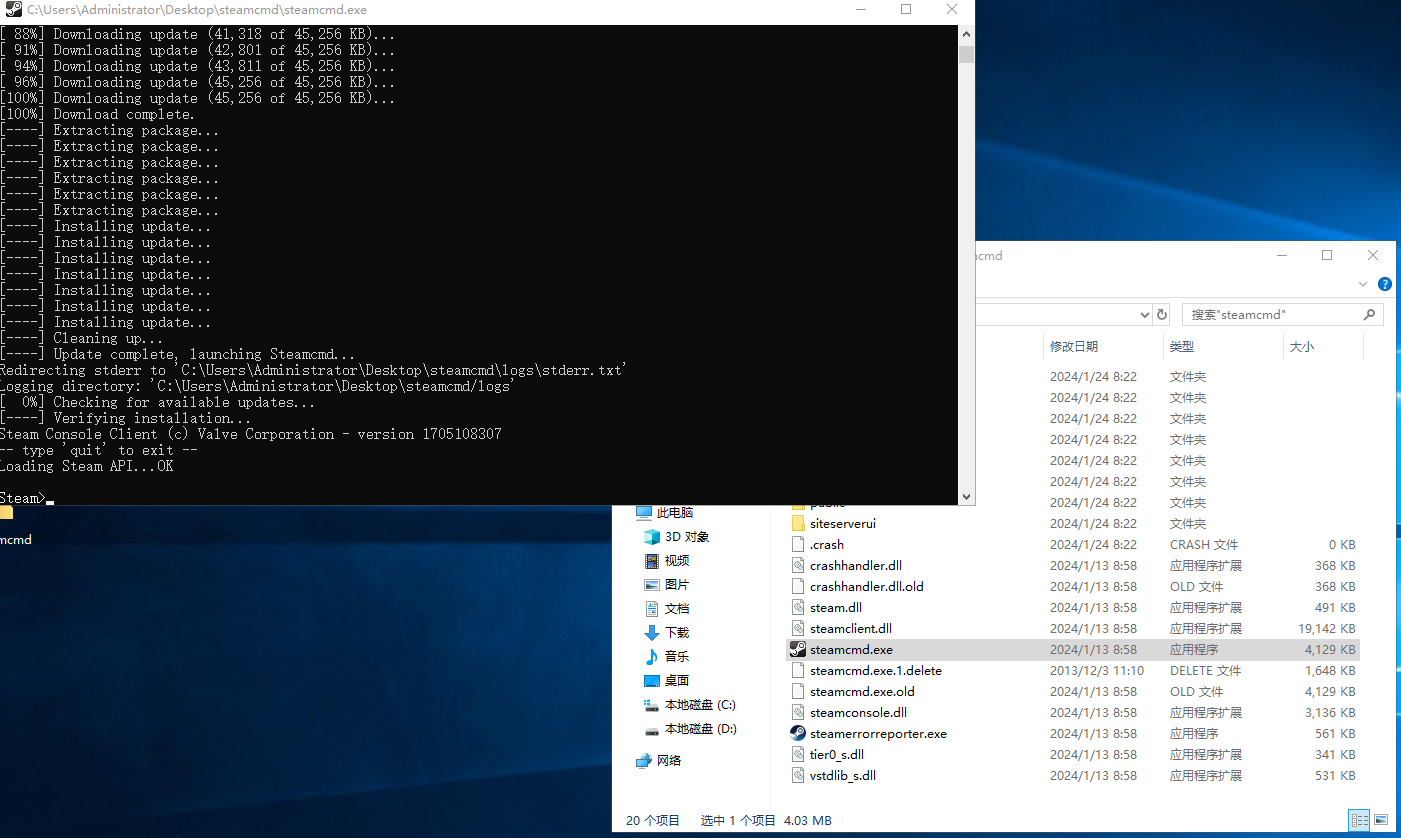Screen dimensions: 1401x838
Task: Click the magnifier icon in the Explorer search box
Action: [x=1370, y=314]
